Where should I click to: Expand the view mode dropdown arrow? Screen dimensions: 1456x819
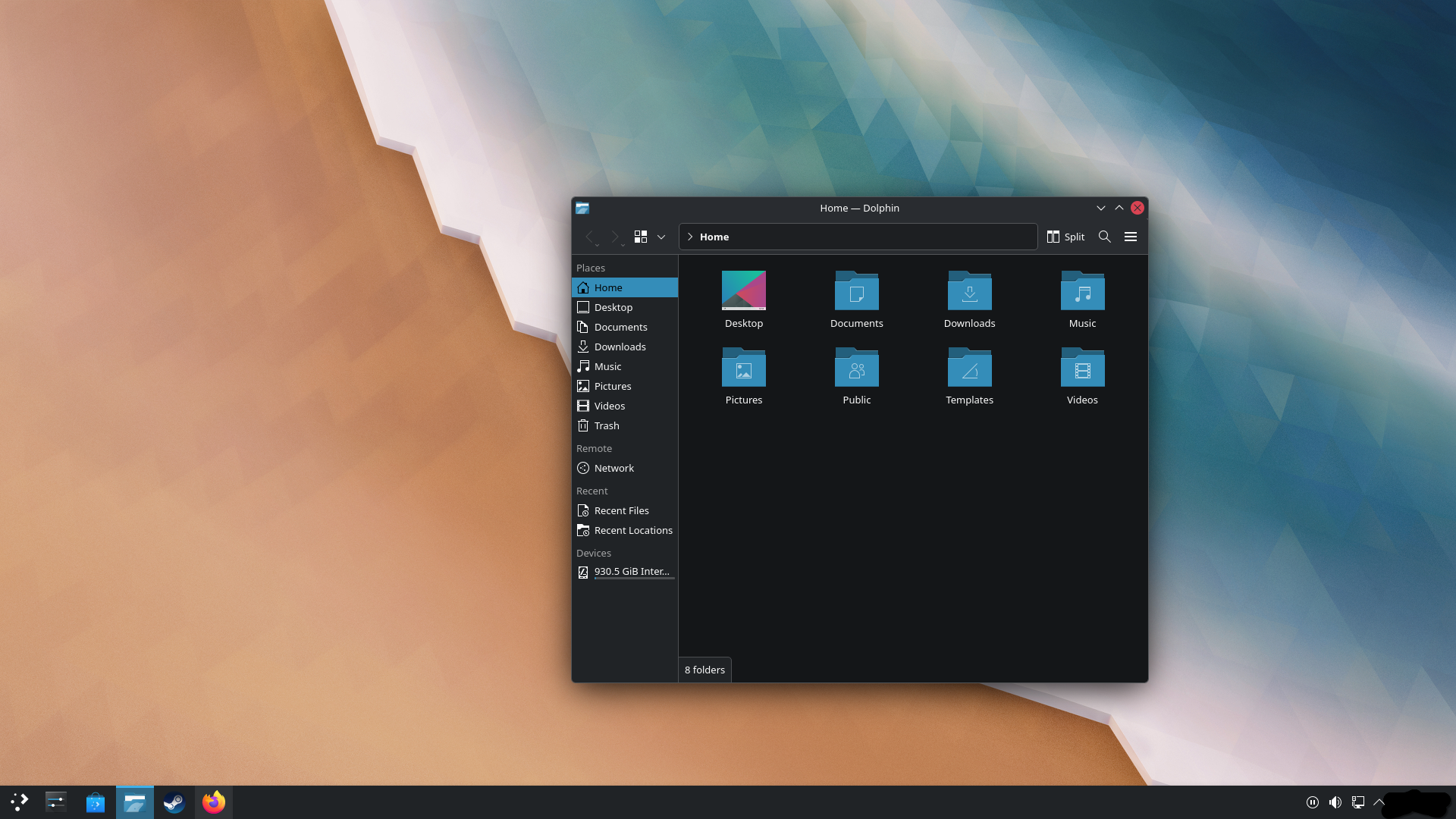tap(661, 237)
